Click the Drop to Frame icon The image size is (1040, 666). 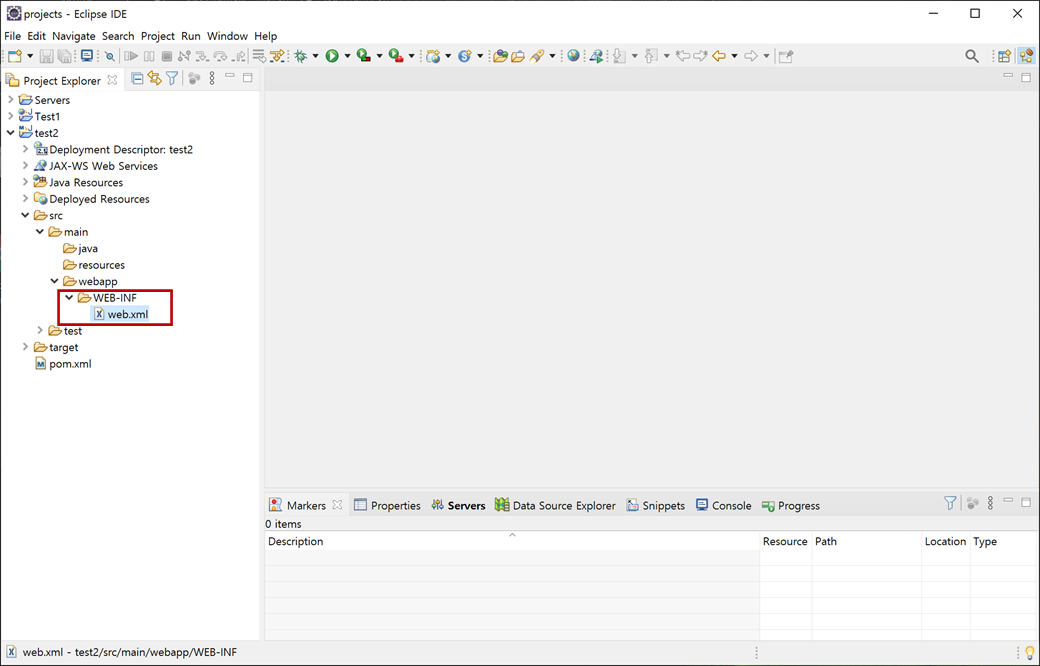tap(259, 56)
